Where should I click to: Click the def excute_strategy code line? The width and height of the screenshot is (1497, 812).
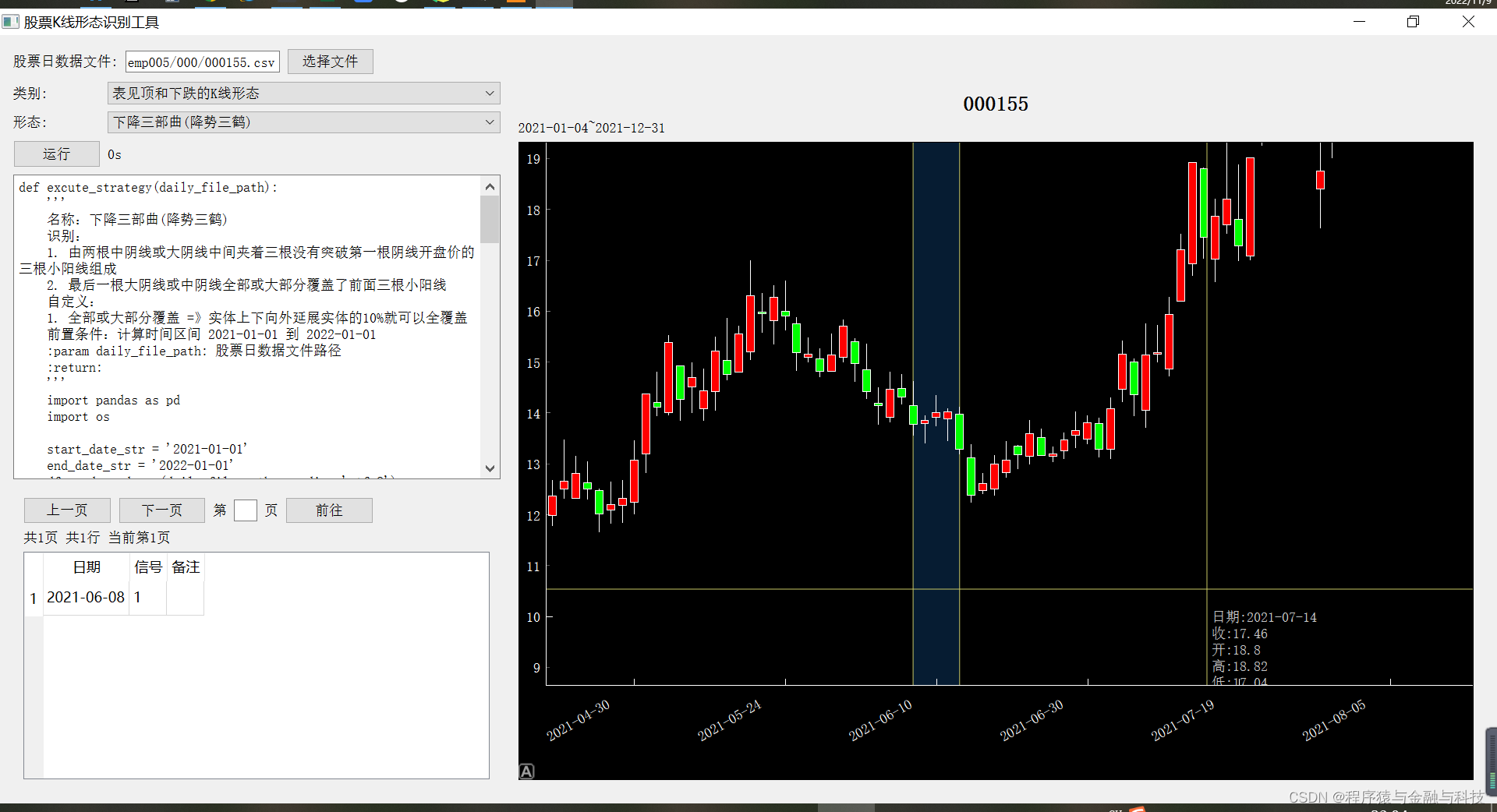point(148,188)
